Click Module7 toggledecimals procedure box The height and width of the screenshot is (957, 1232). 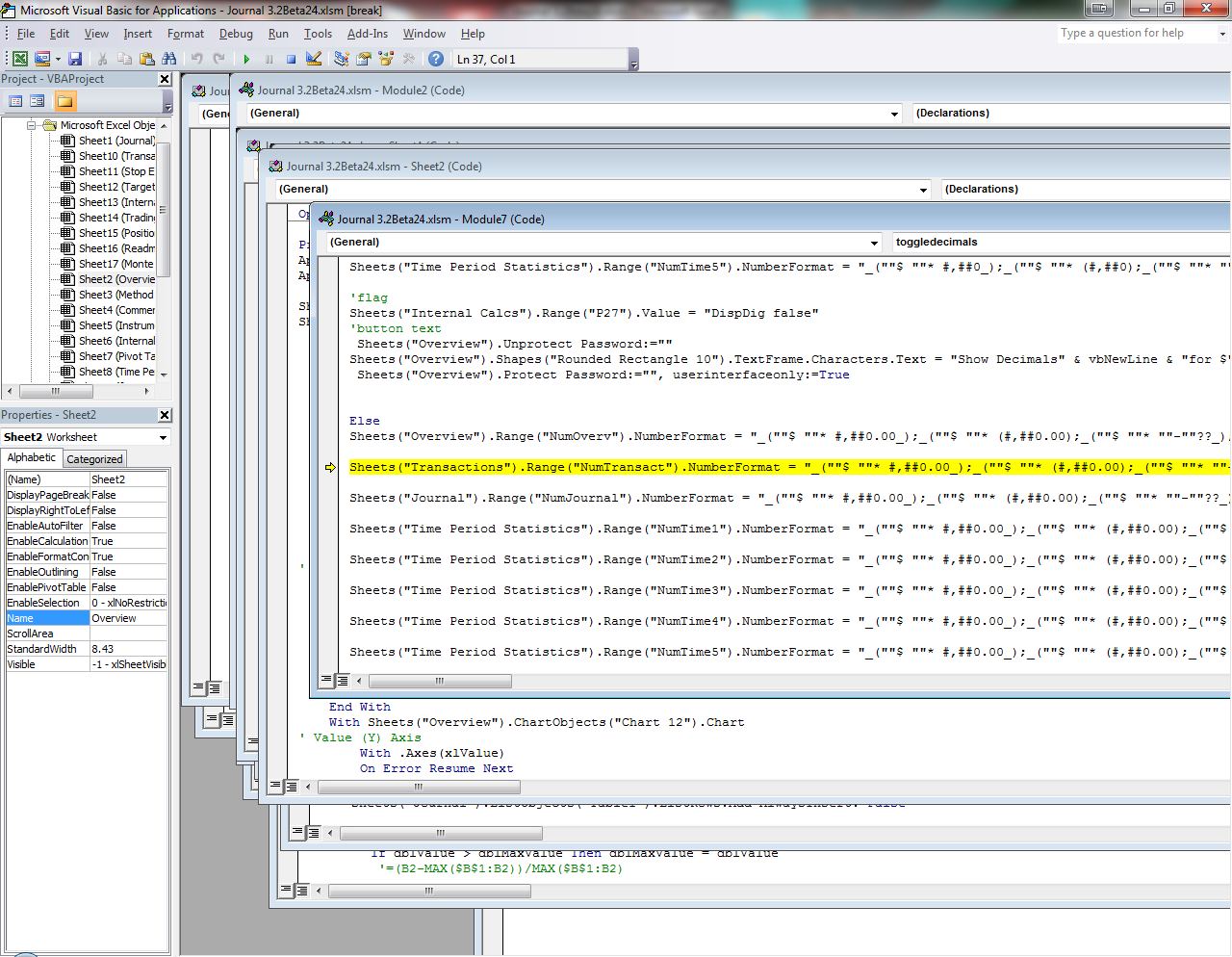click(1061, 243)
